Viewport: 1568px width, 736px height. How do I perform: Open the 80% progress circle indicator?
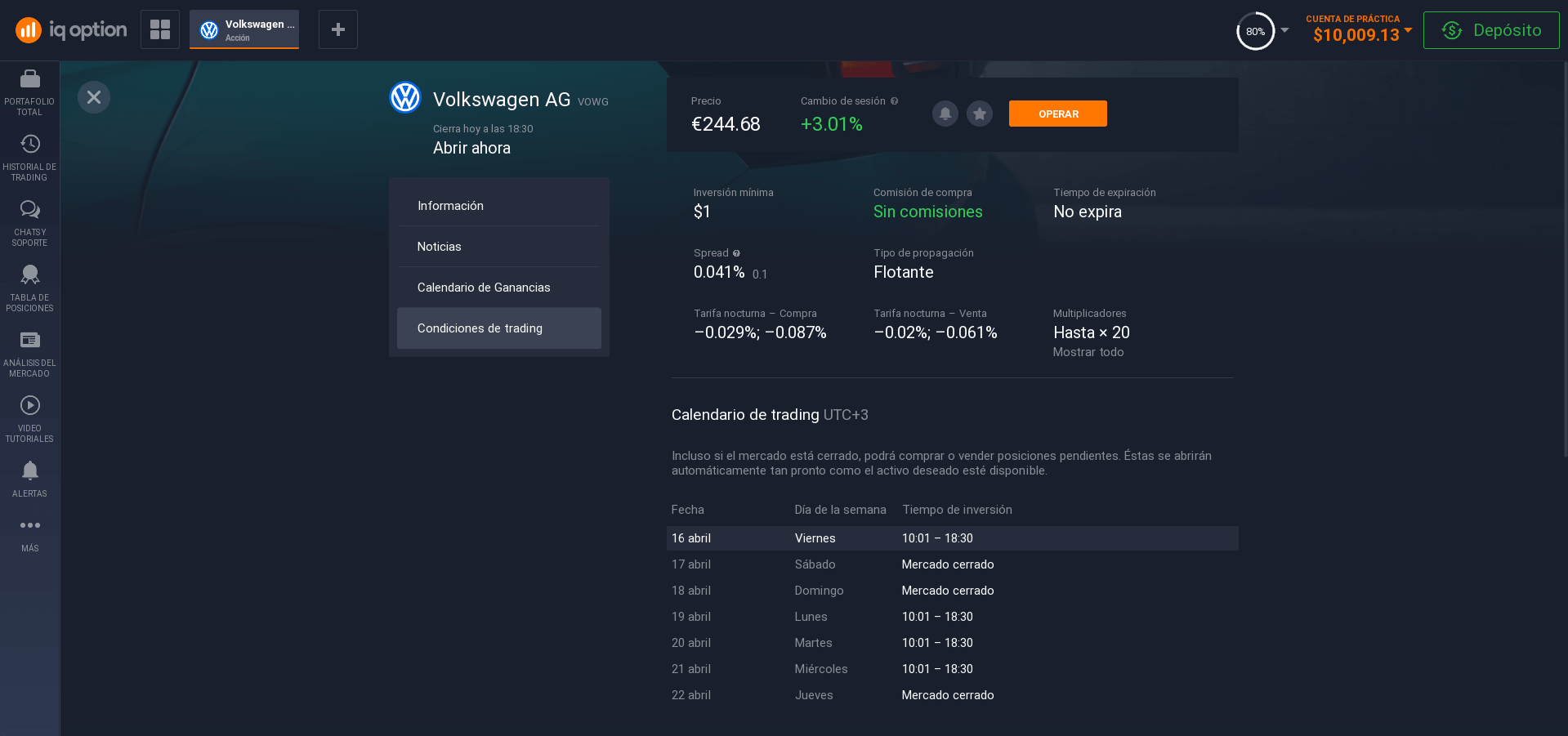click(x=1255, y=31)
